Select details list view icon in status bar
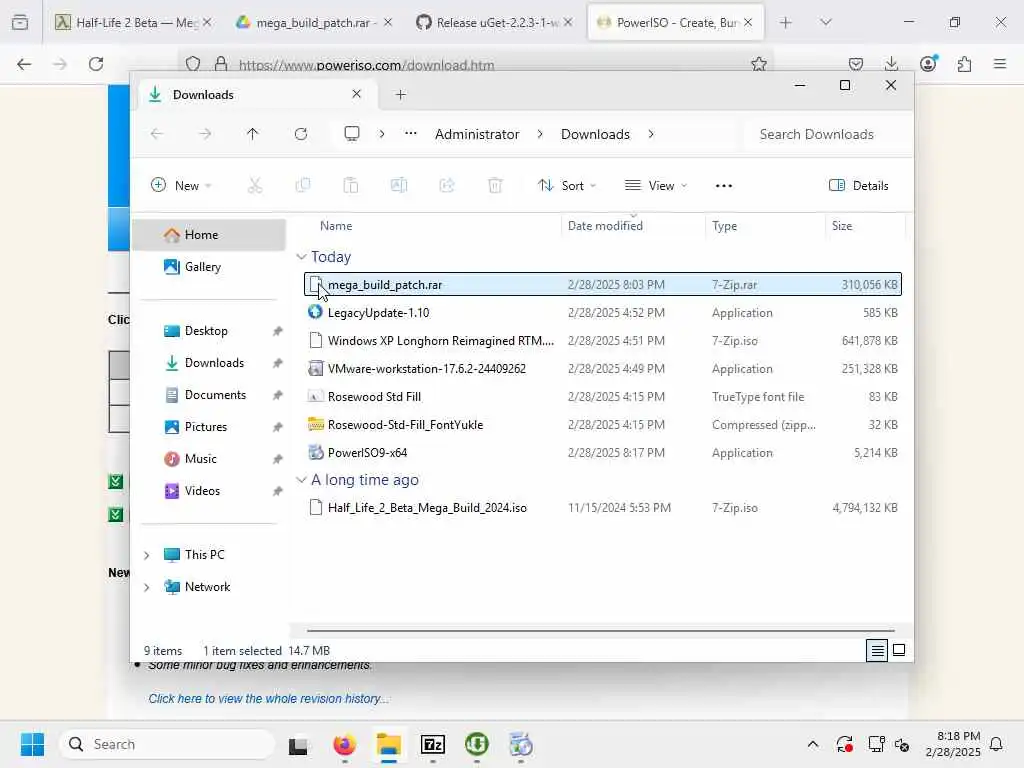1024x768 pixels. pyautogui.click(x=877, y=650)
